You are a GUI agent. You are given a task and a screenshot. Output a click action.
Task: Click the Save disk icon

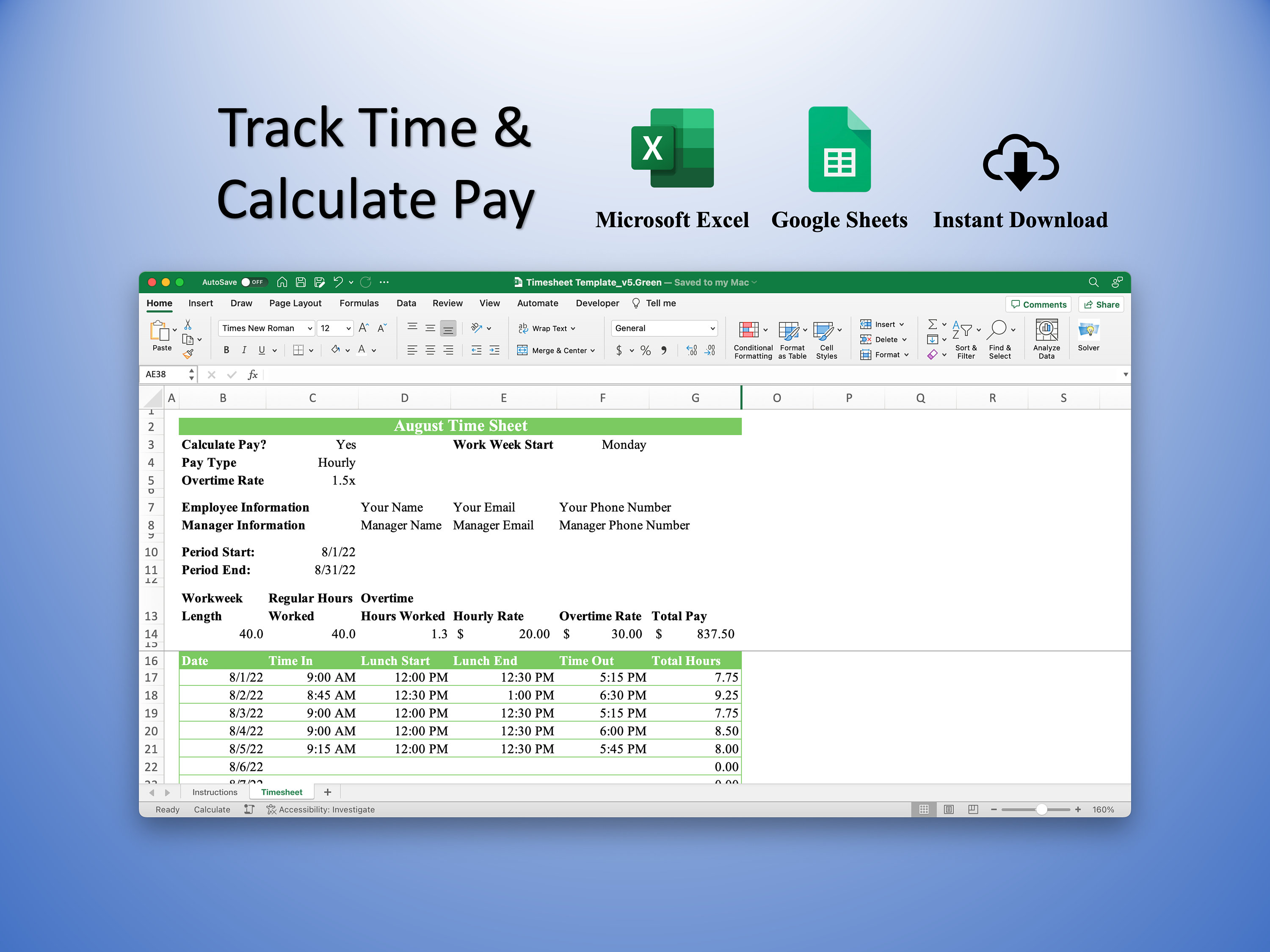point(300,282)
